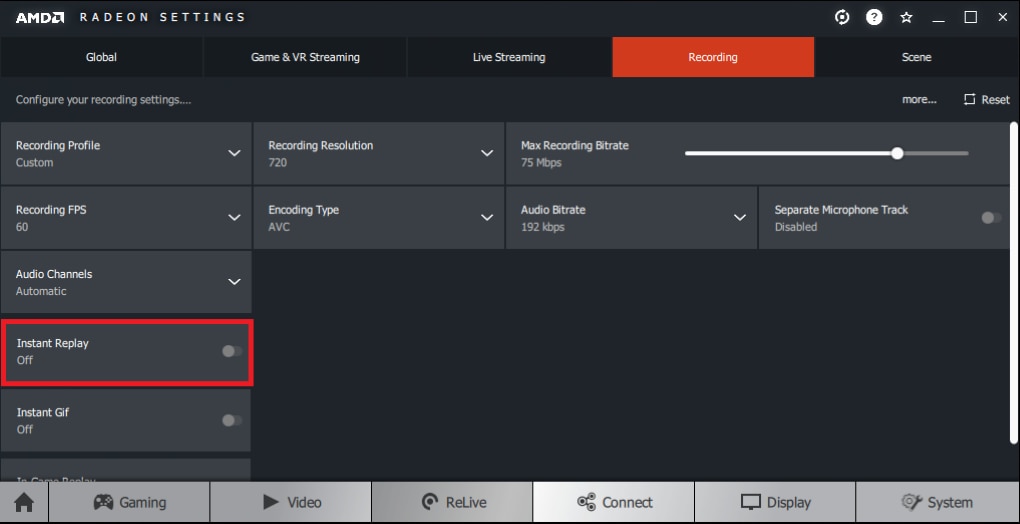Expand the Audio Bitrate dropdown
This screenshot has width=1020, height=524.
(x=631, y=218)
